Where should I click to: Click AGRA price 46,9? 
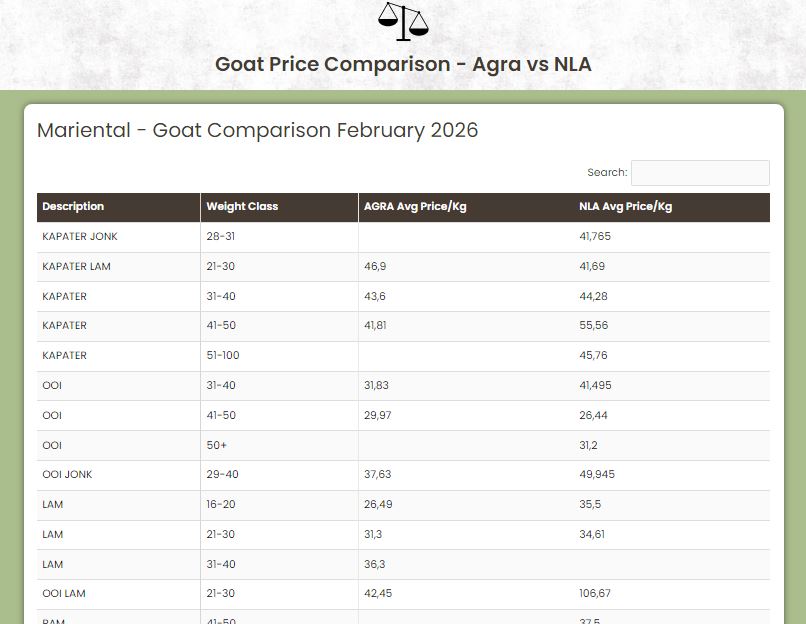point(375,266)
